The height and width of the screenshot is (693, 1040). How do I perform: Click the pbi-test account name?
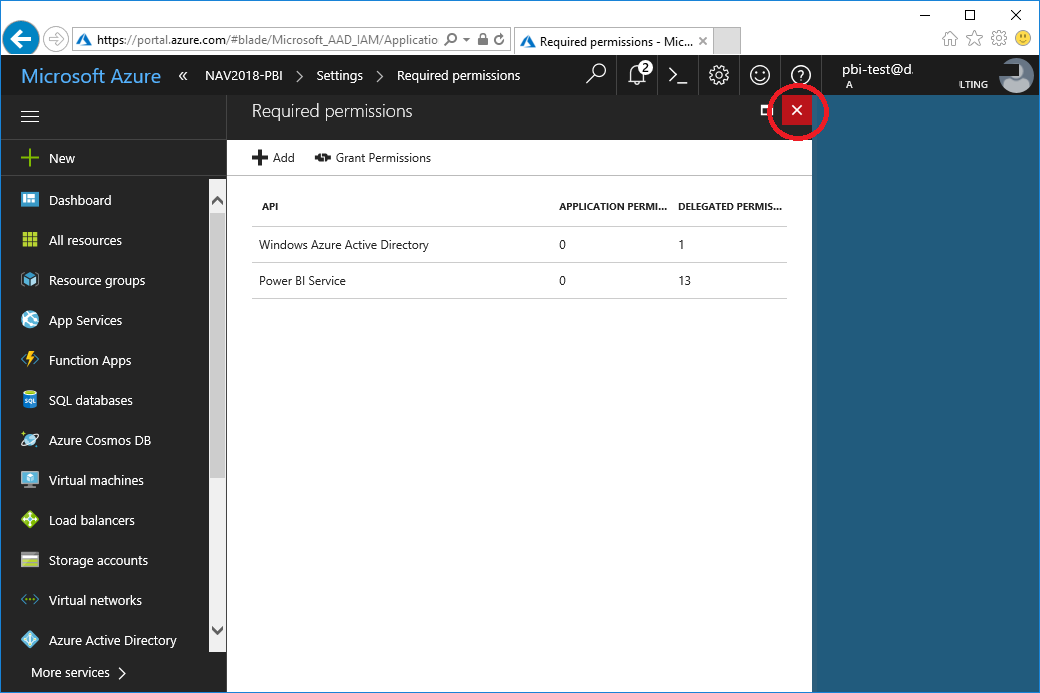pyautogui.click(x=877, y=69)
